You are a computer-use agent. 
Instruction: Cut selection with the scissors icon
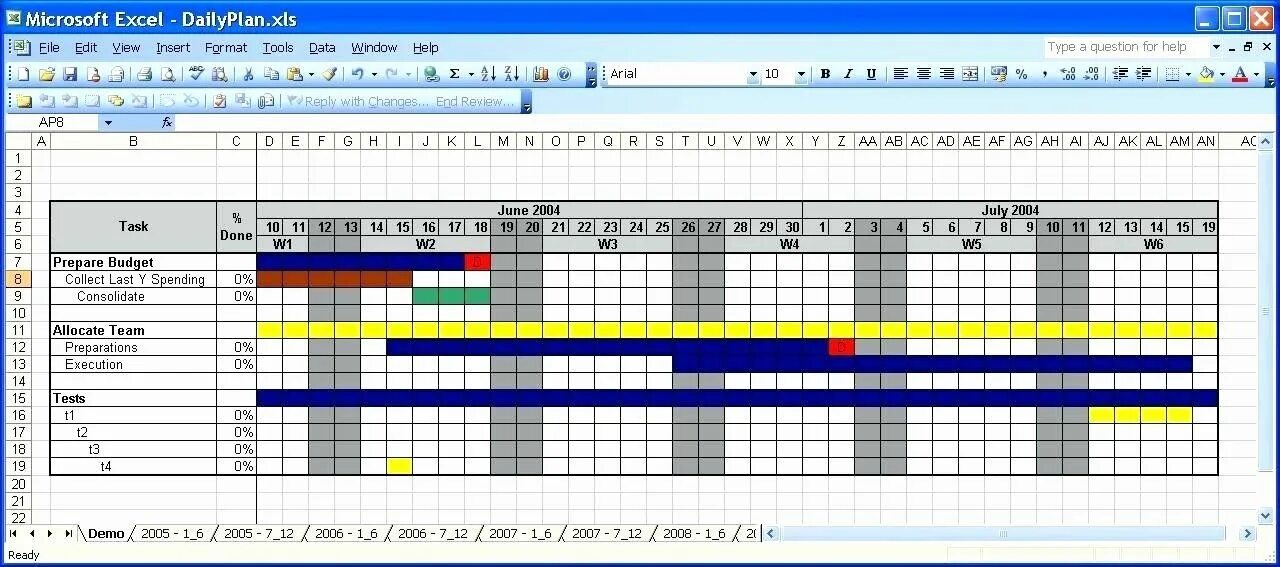pos(248,74)
